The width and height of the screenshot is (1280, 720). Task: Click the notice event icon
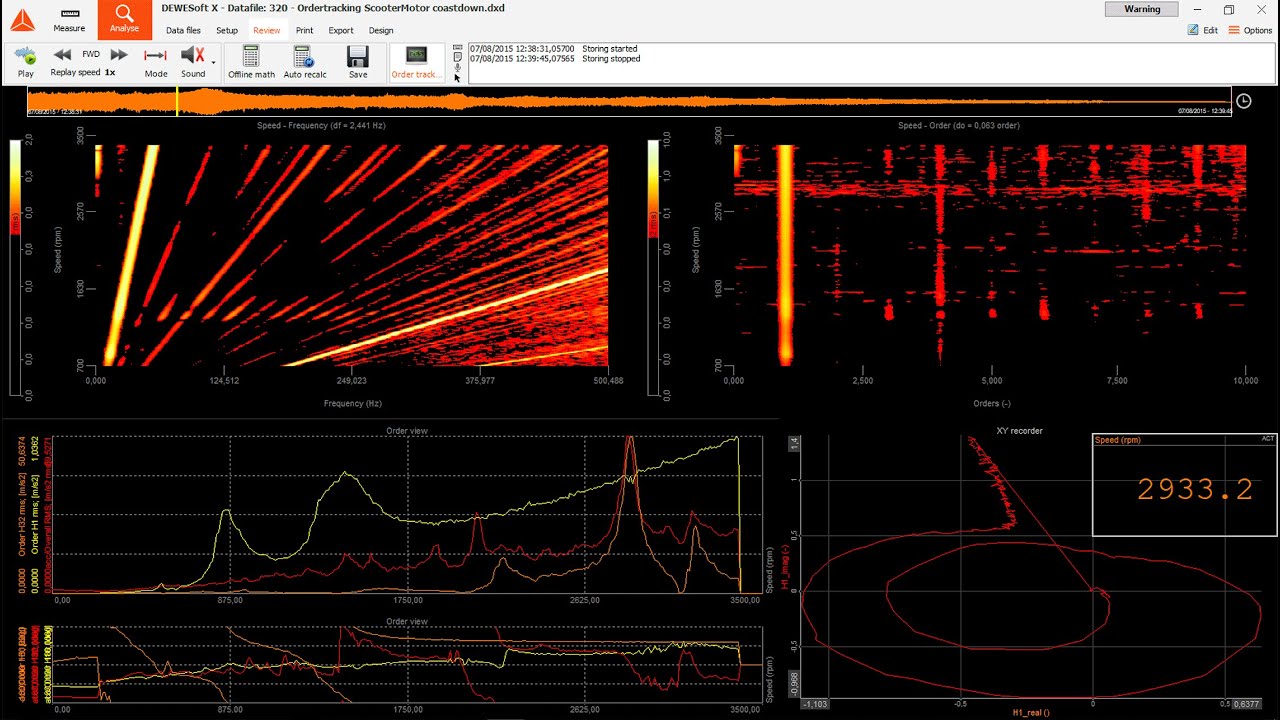pyautogui.click(x=458, y=57)
